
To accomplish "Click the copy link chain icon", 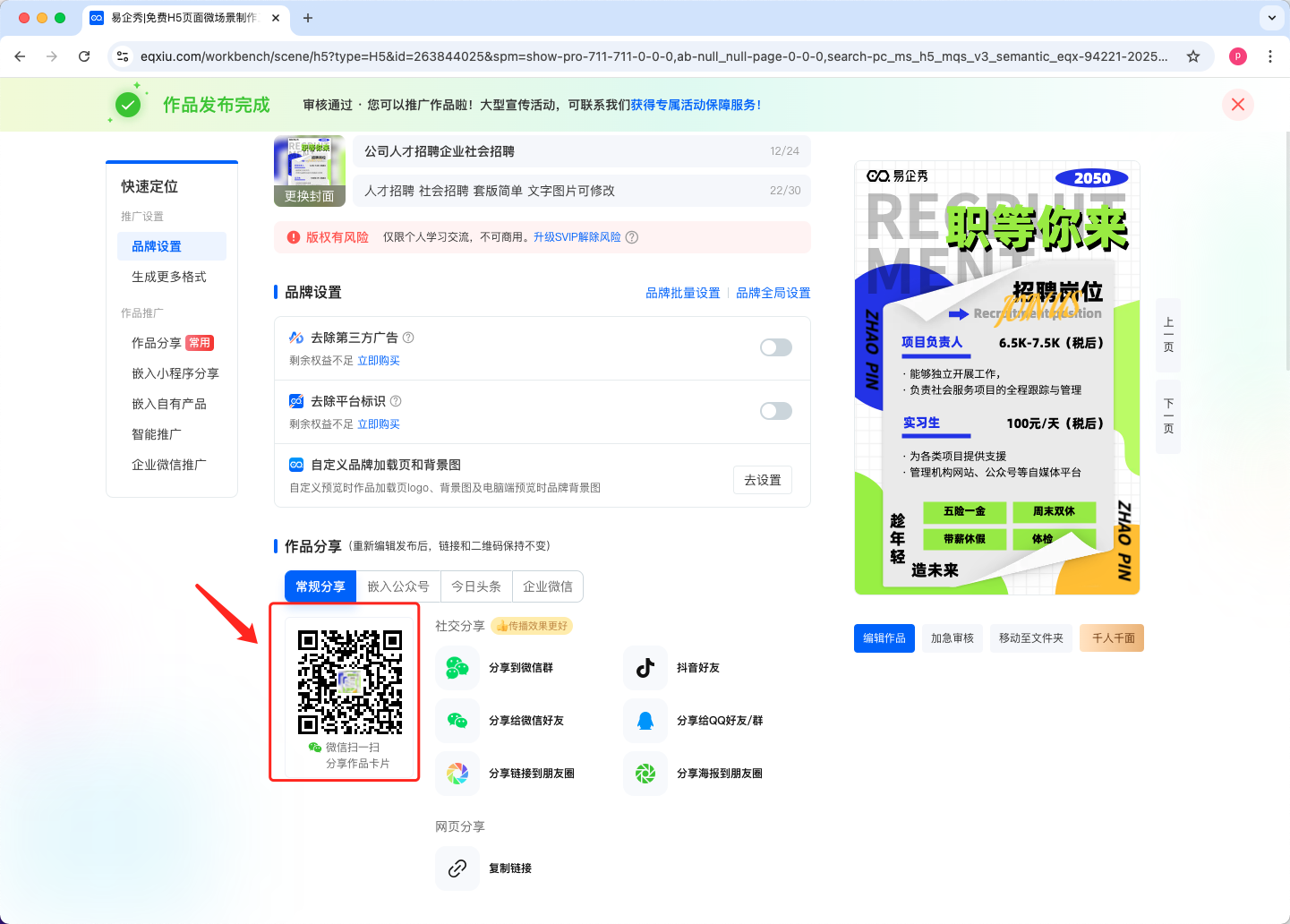I will point(457,868).
